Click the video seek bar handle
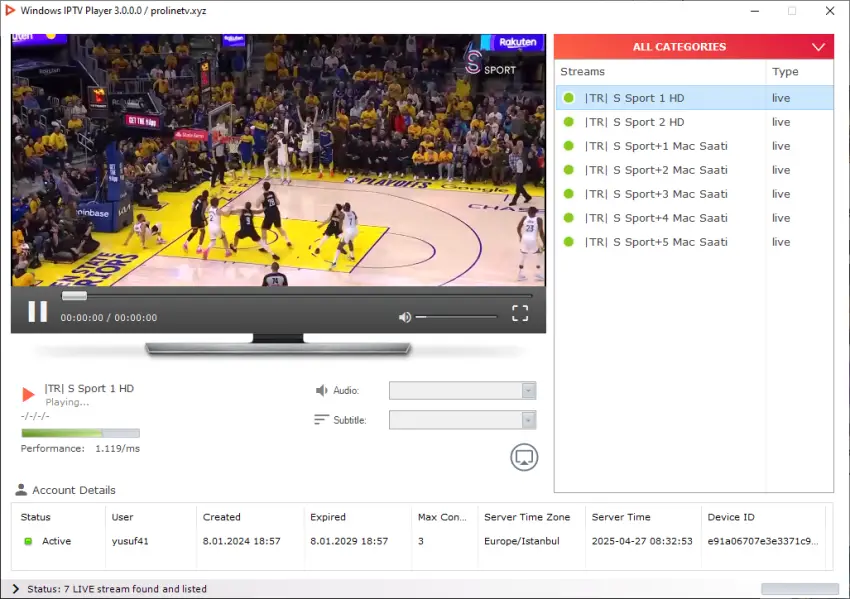Screen dimensions: 850x599 pyautogui.click(x=74, y=295)
